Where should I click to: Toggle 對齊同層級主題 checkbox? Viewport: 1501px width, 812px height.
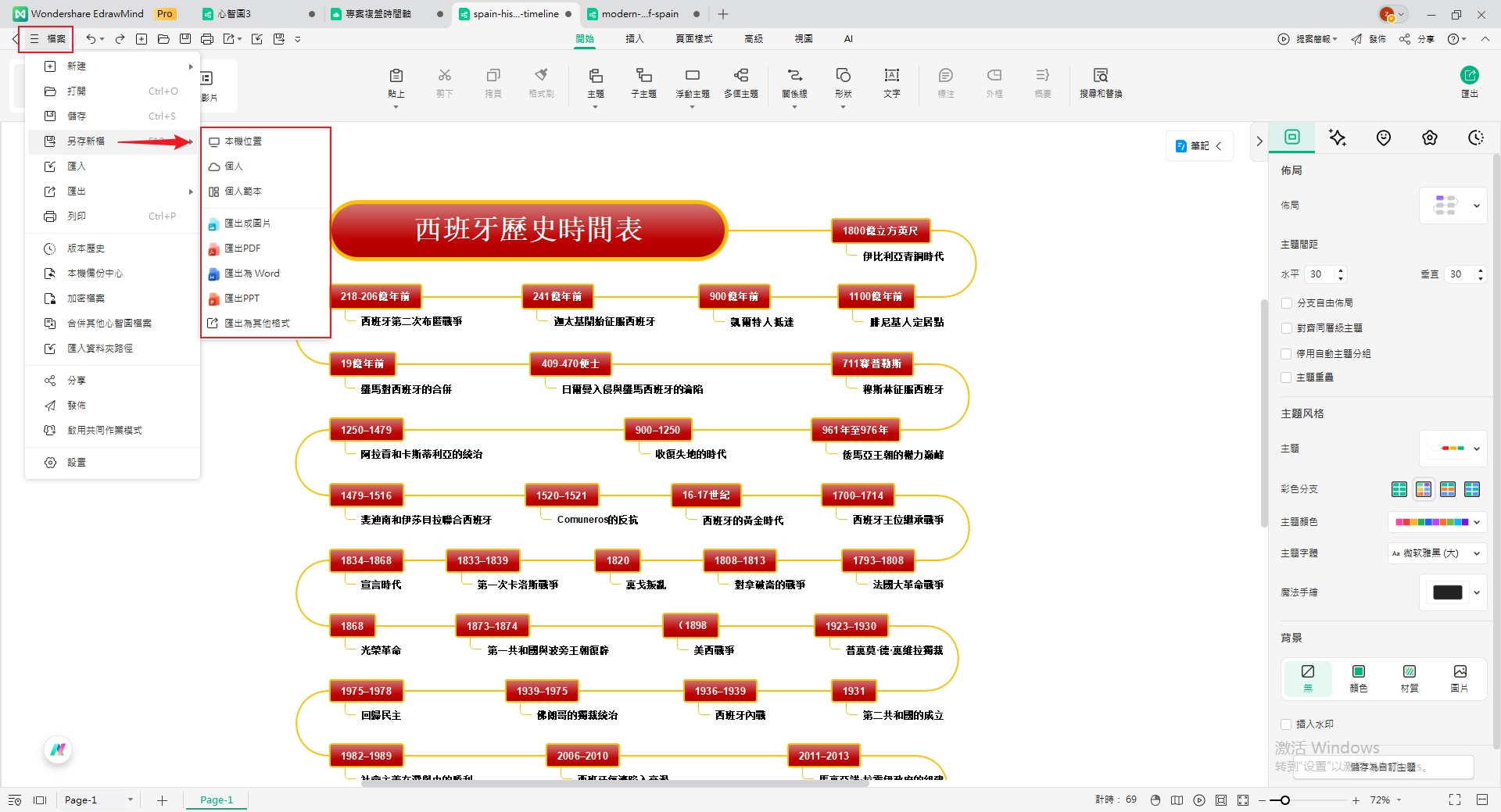pyautogui.click(x=1286, y=328)
